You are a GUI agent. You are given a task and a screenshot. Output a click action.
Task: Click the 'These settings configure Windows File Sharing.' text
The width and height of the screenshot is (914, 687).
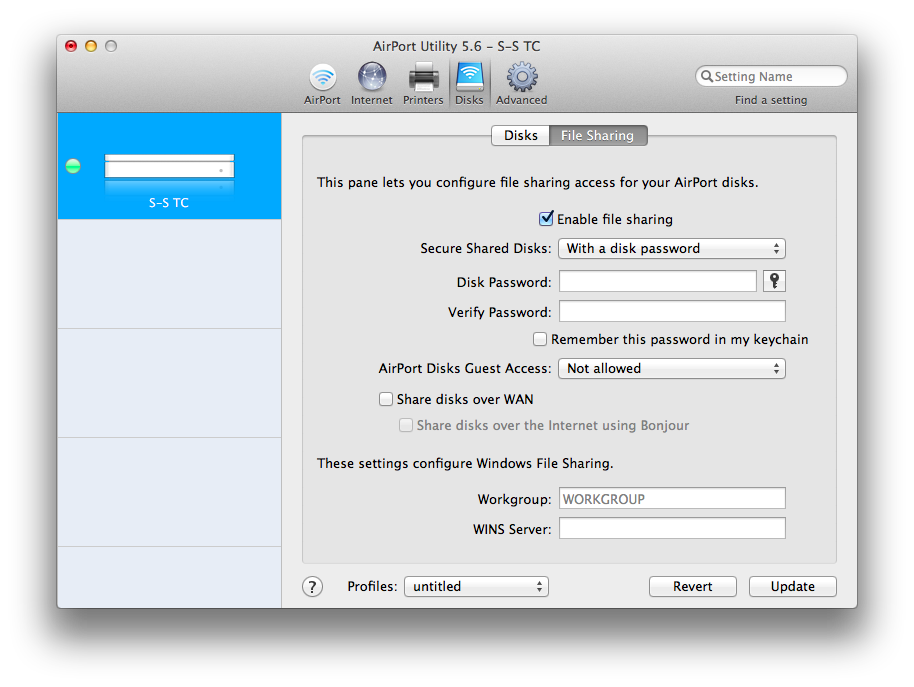465,463
